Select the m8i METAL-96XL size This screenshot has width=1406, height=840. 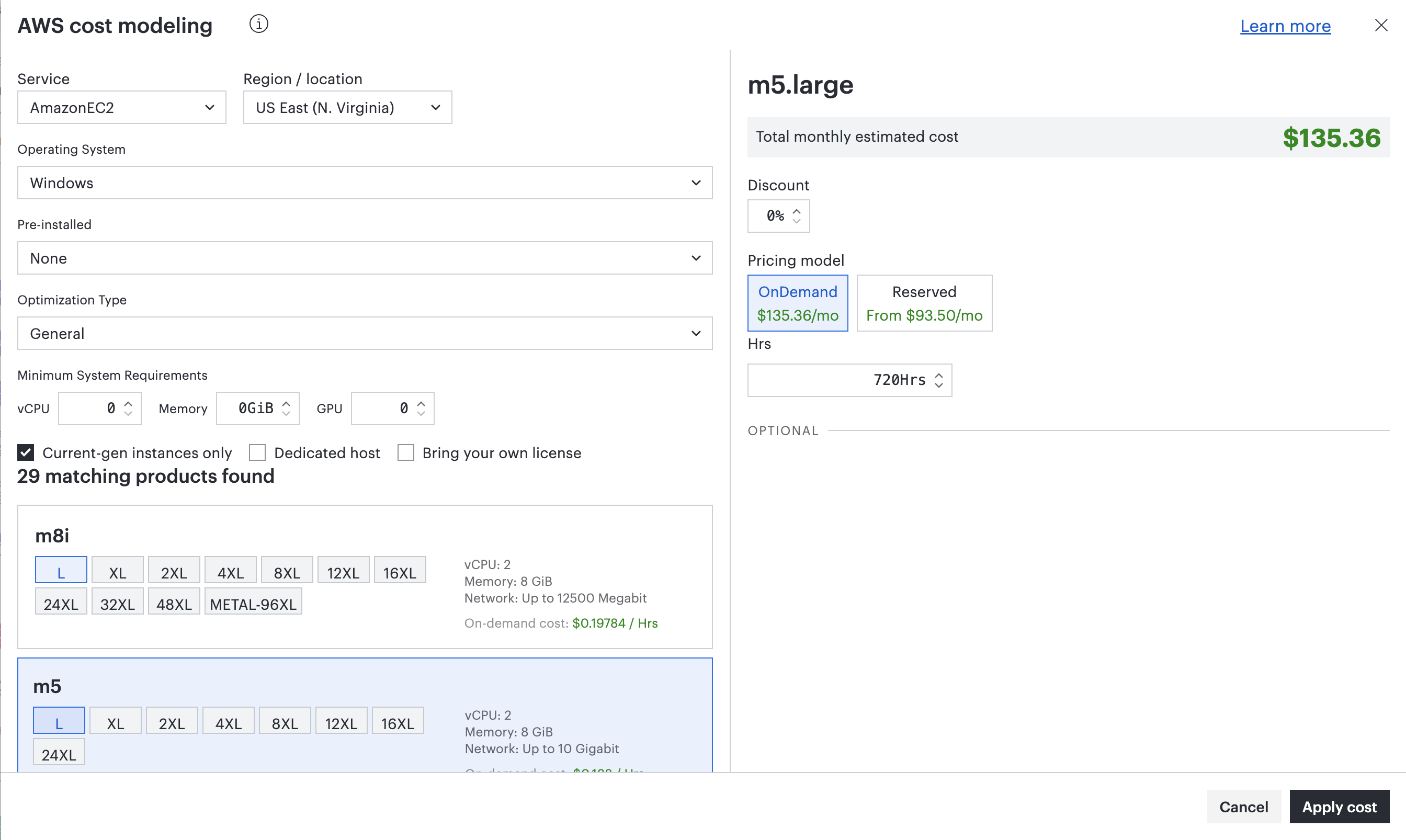pyautogui.click(x=253, y=601)
